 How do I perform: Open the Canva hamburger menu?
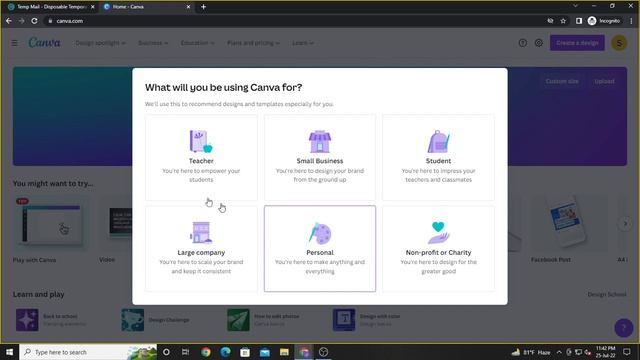click(x=14, y=43)
